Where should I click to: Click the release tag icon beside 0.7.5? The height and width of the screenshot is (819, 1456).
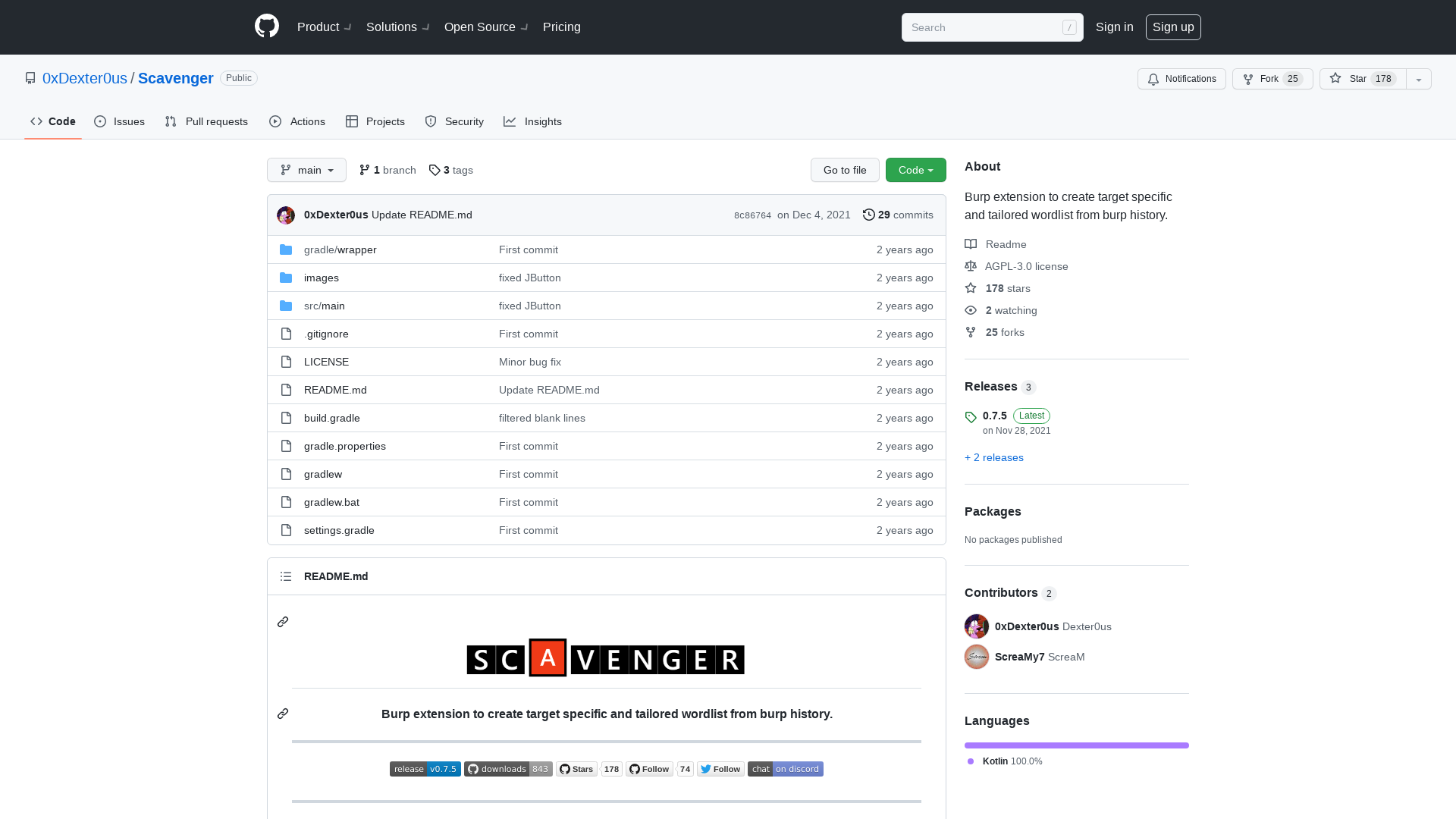click(x=971, y=417)
